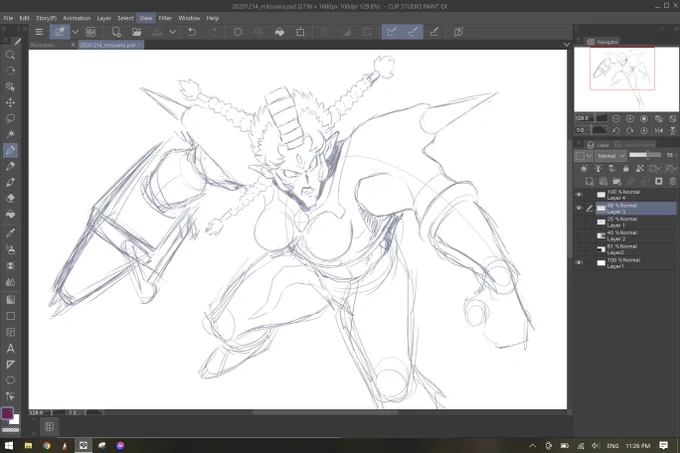Viewport: 680px width, 453px height.
Task: Create a new layer folder
Action: point(617,181)
